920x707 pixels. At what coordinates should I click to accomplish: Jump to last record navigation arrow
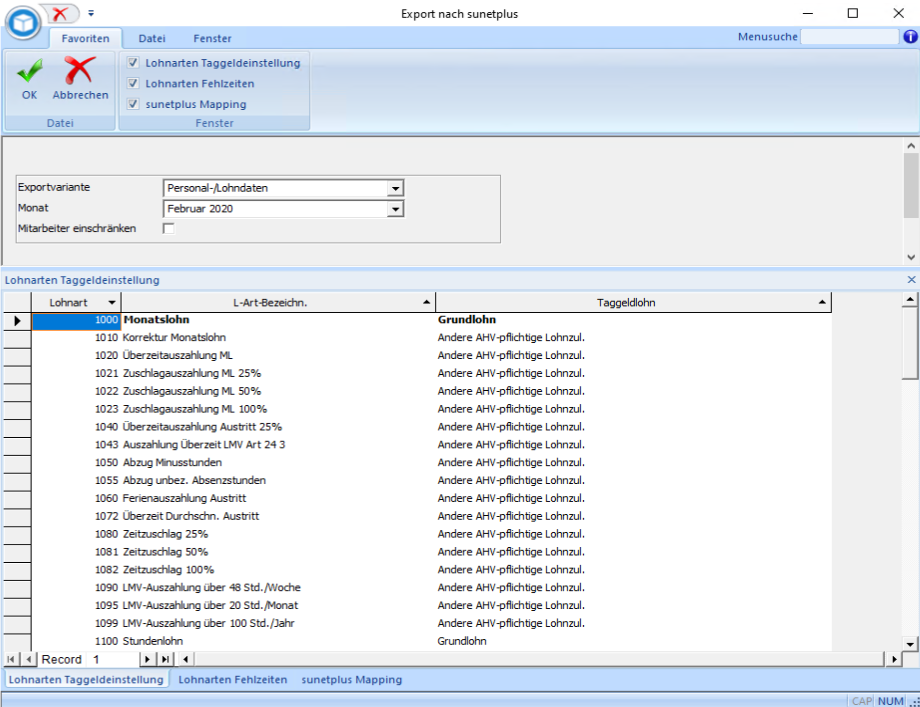coord(165,660)
